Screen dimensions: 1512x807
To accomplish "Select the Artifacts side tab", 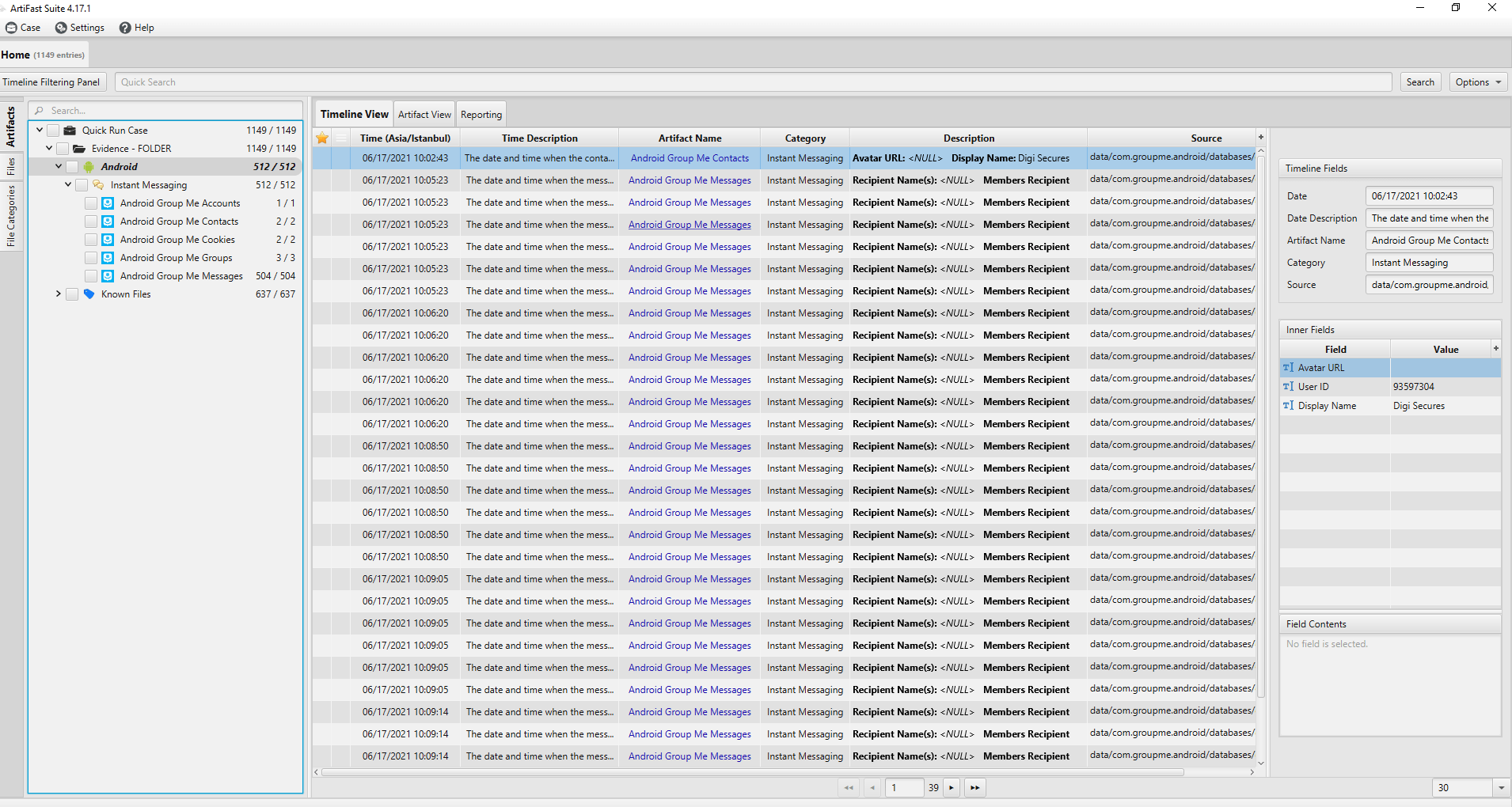I will point(11,127).
